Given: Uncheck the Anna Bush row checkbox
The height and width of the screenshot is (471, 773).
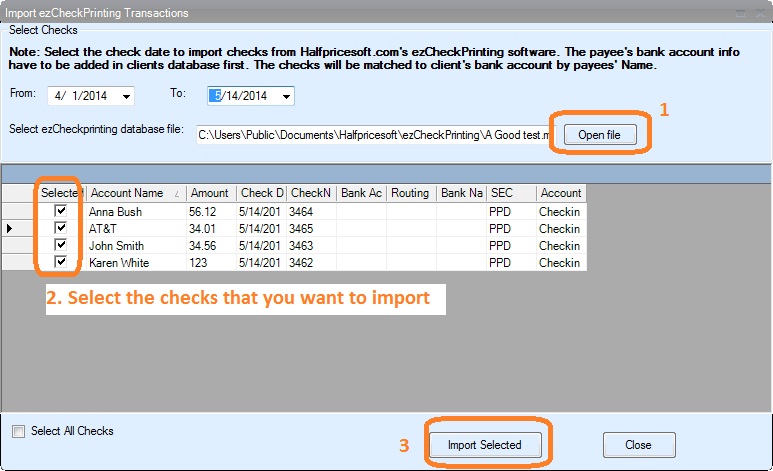Looking at the screenshot, I should [61, 212].
